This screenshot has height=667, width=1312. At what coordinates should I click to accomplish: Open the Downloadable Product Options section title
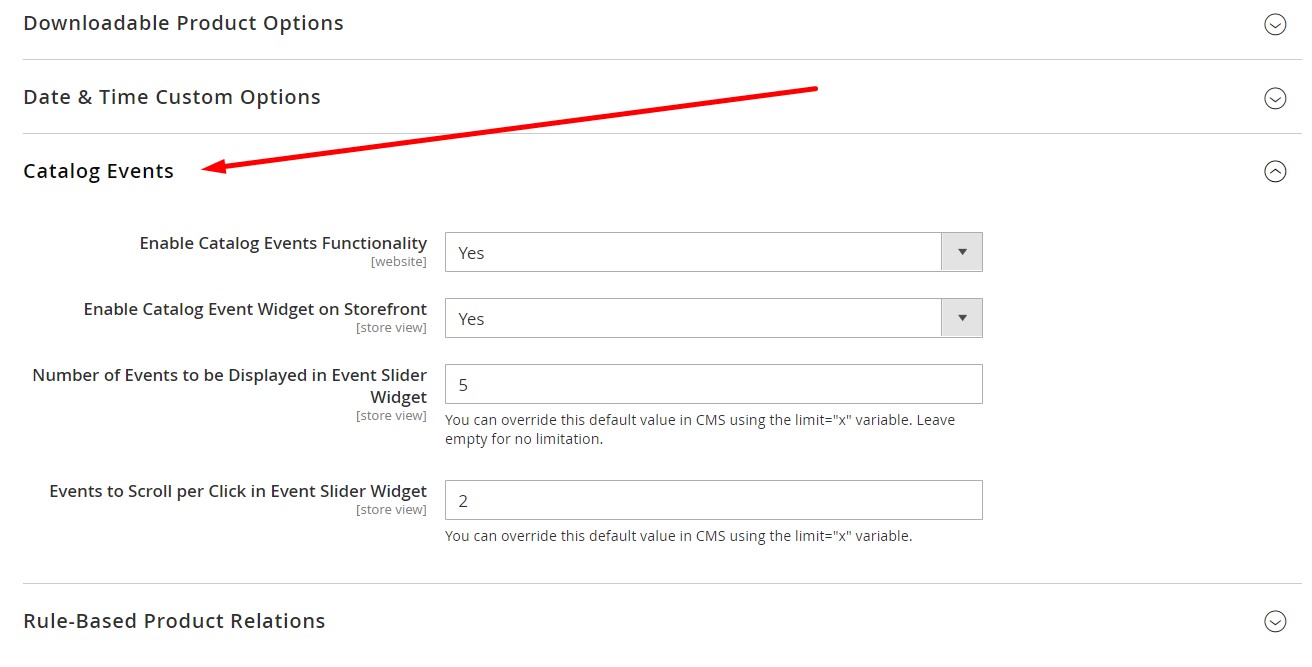click(183, 23)
